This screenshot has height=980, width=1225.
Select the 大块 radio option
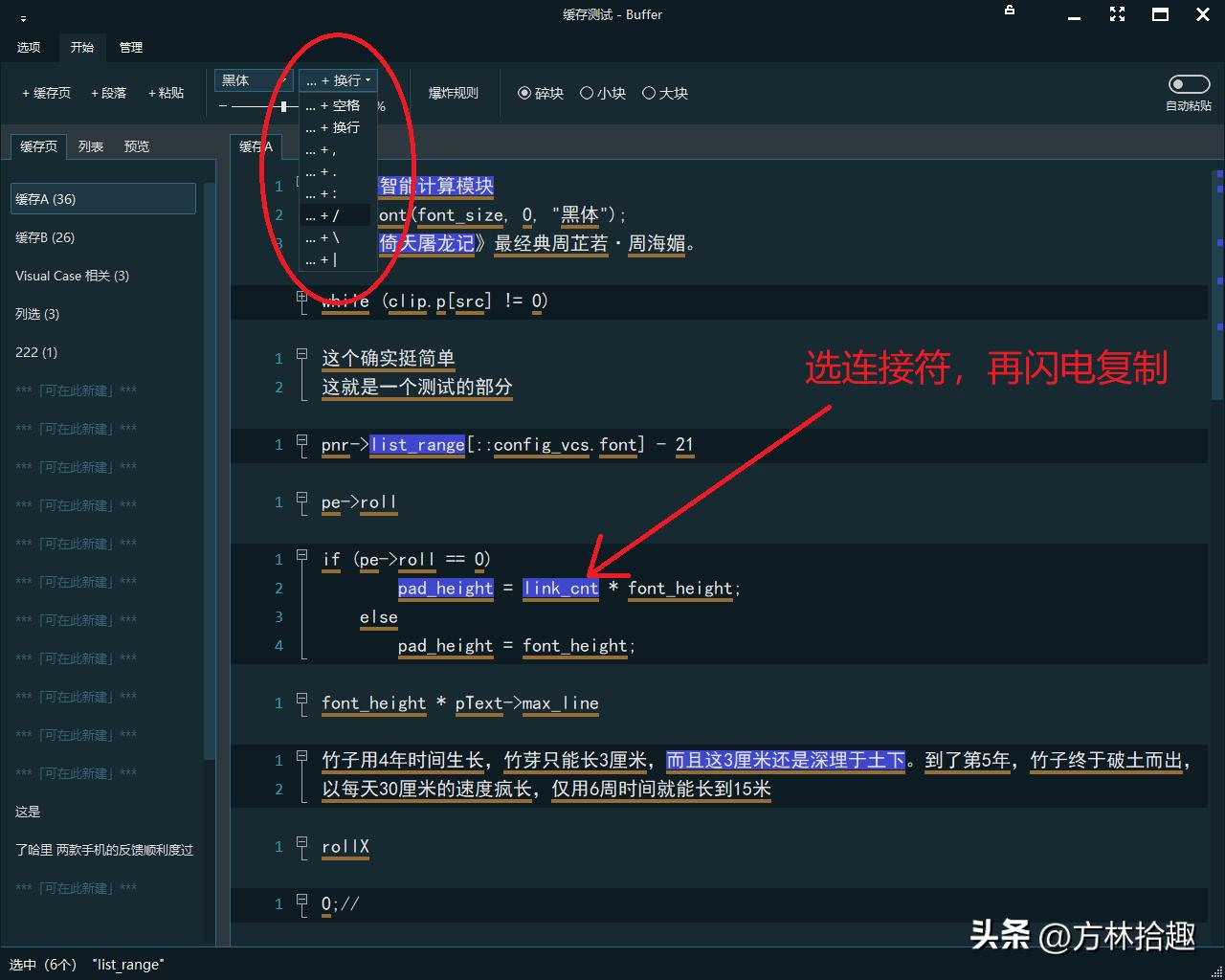649,93
